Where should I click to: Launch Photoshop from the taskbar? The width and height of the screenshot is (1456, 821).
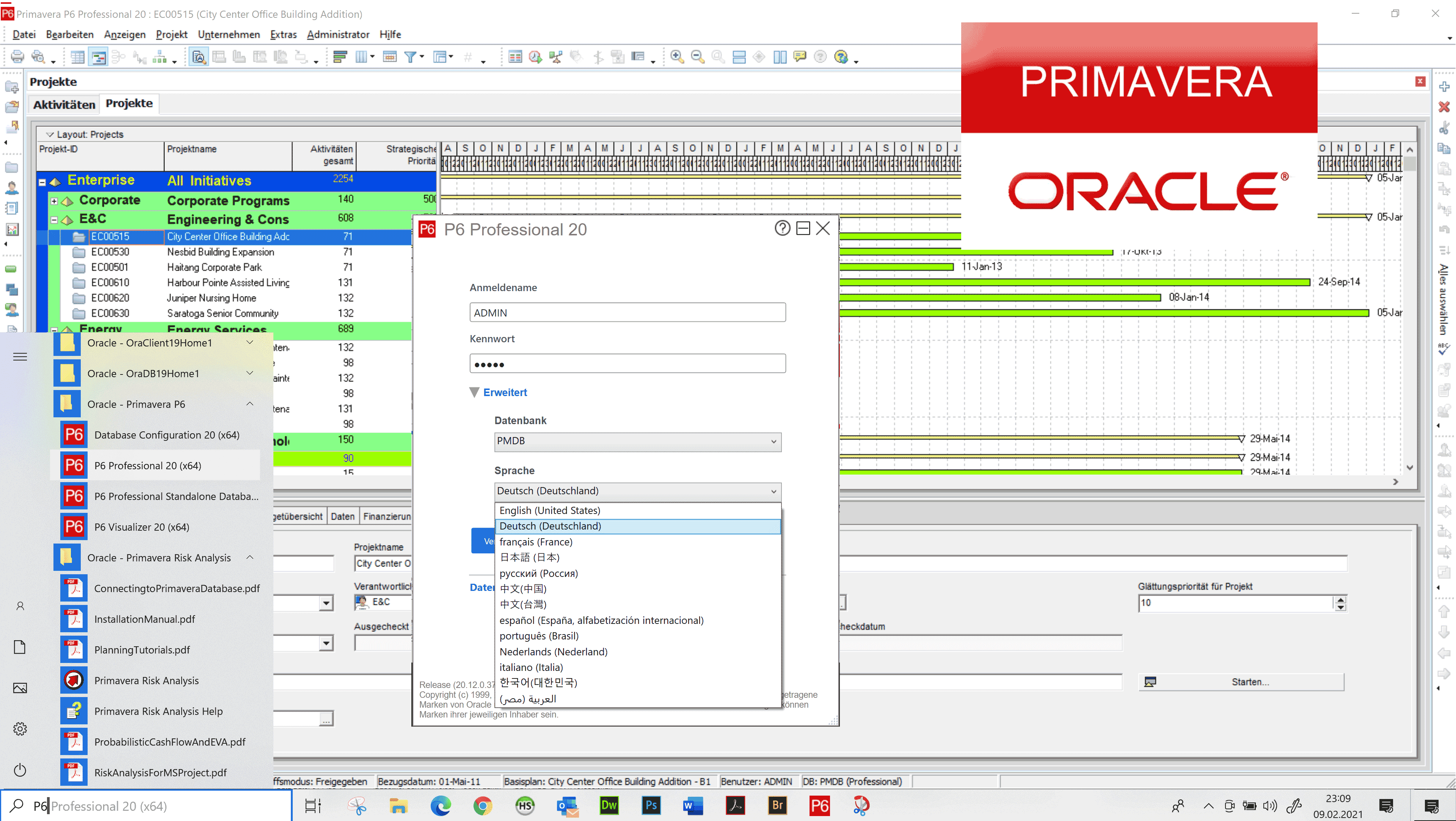point(651,805)
